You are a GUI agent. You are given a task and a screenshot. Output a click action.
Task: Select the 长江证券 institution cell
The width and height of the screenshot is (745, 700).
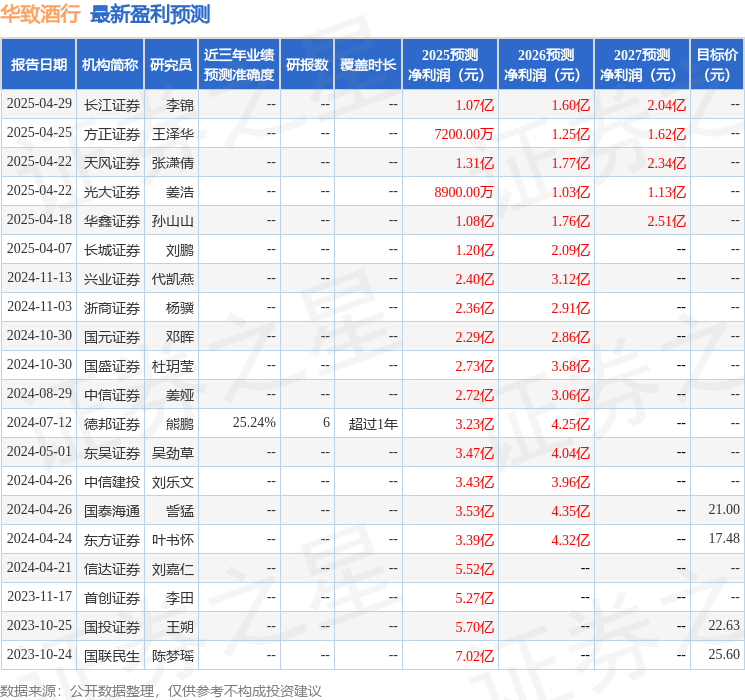(112, 105)
